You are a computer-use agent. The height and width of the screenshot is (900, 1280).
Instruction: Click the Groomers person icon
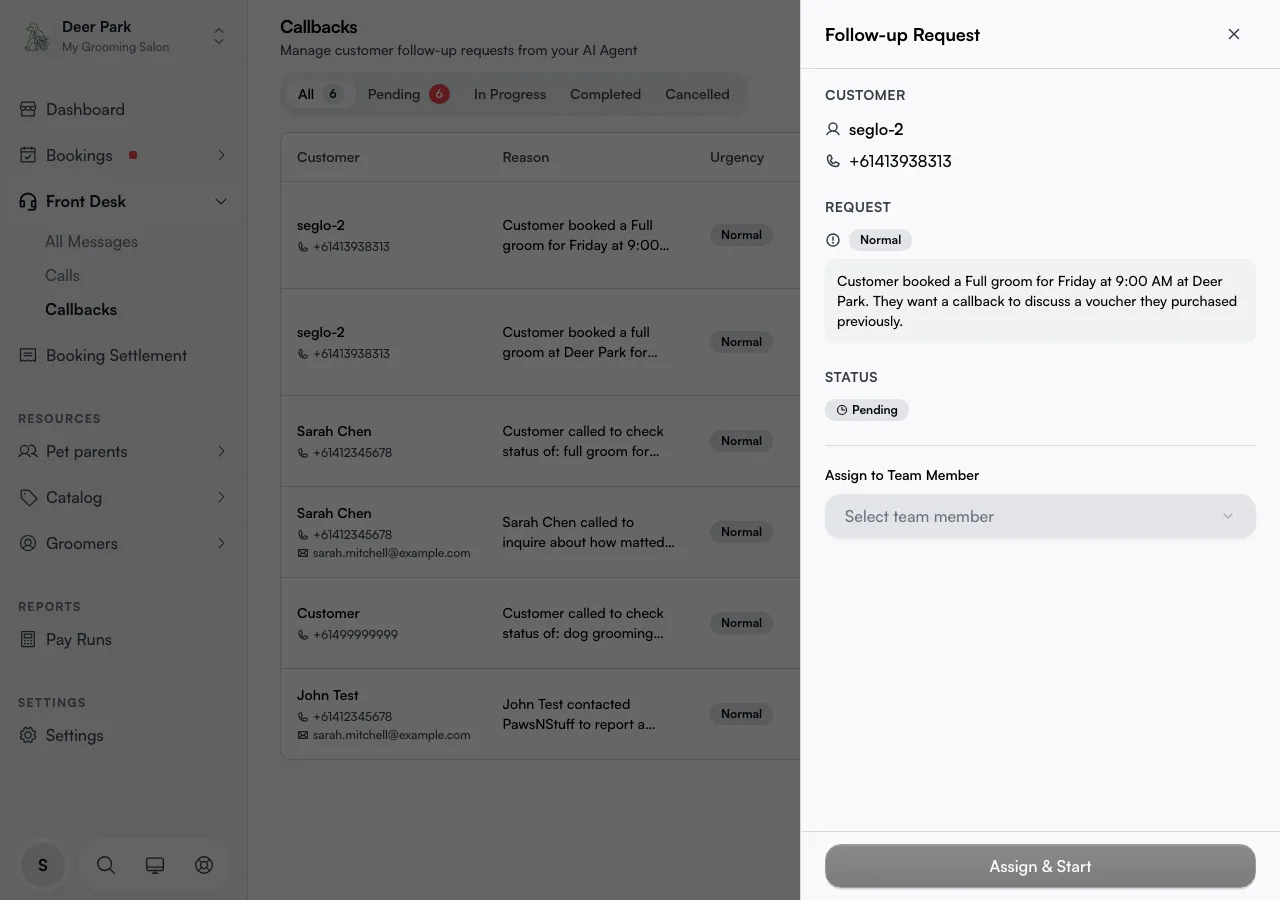coord(28,543)
